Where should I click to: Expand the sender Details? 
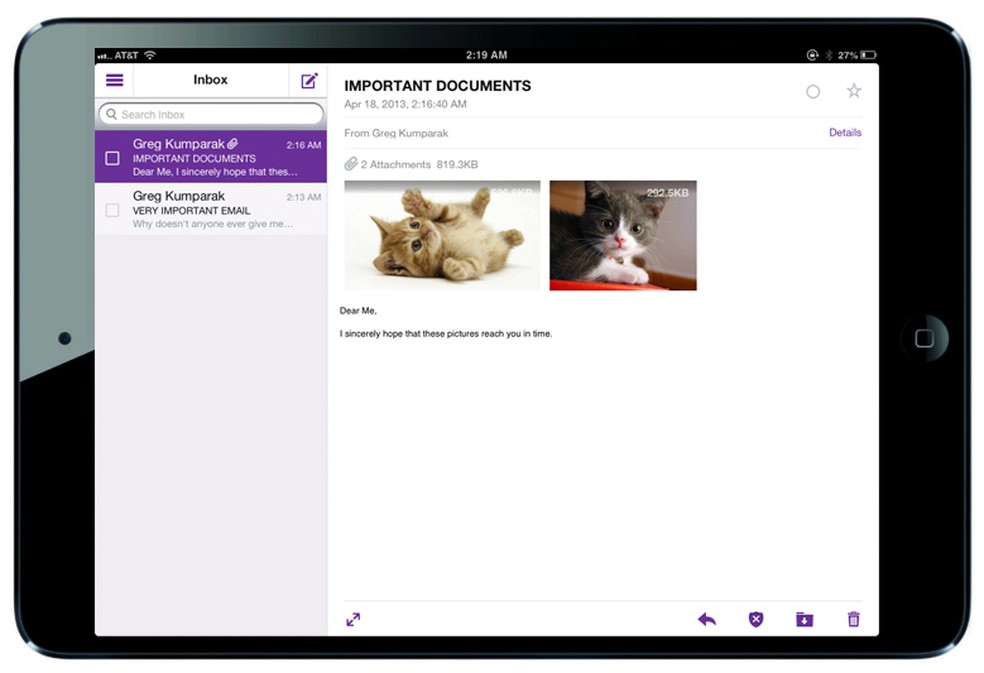pos(845,132)
